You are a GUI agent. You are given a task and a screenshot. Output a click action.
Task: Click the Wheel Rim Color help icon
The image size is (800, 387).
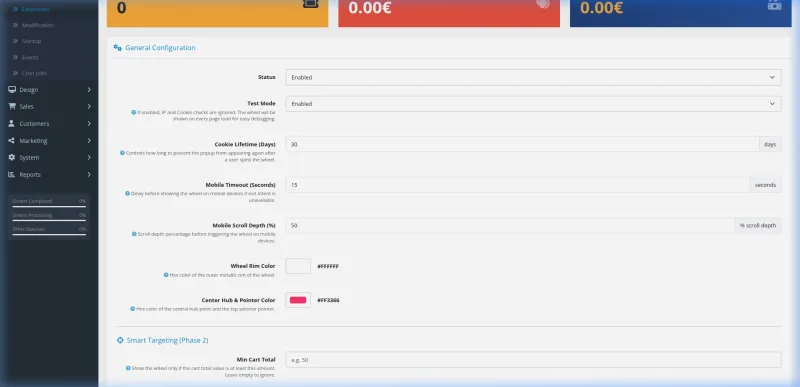[x=166, y=275]
